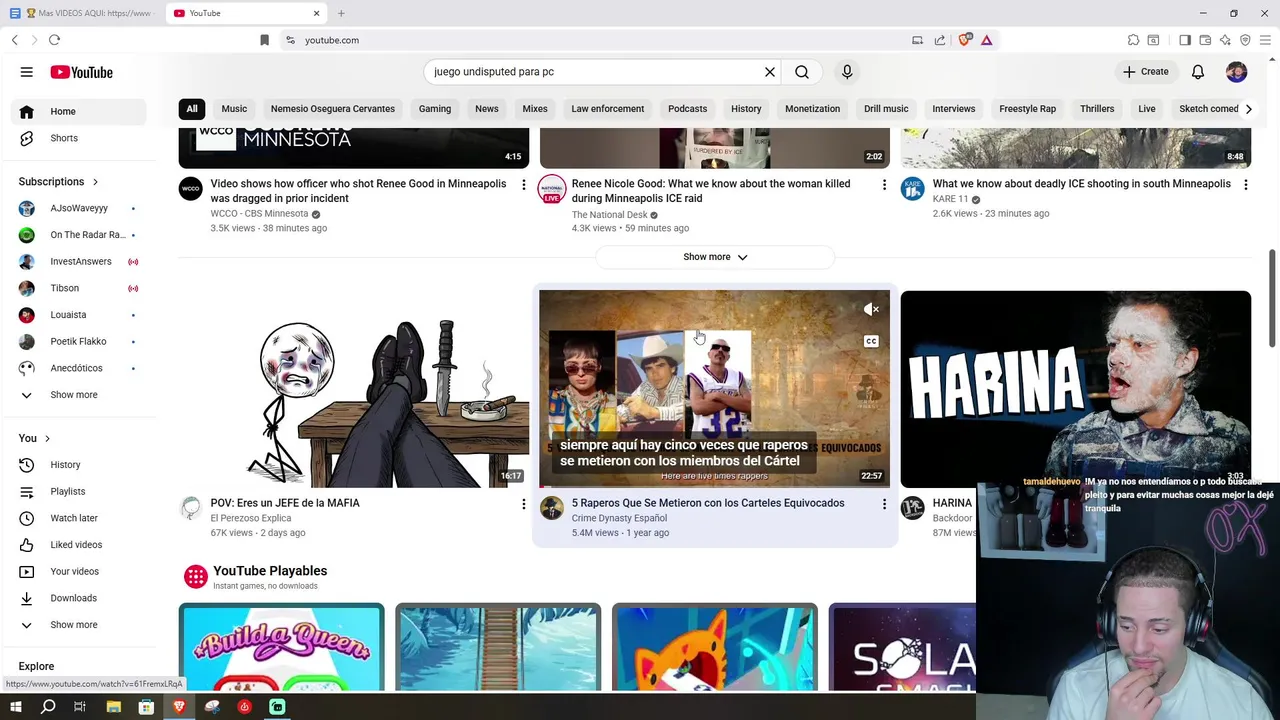The image size is (1280, 720).
Task: Select the All filter chip
Action: (192, 109)
